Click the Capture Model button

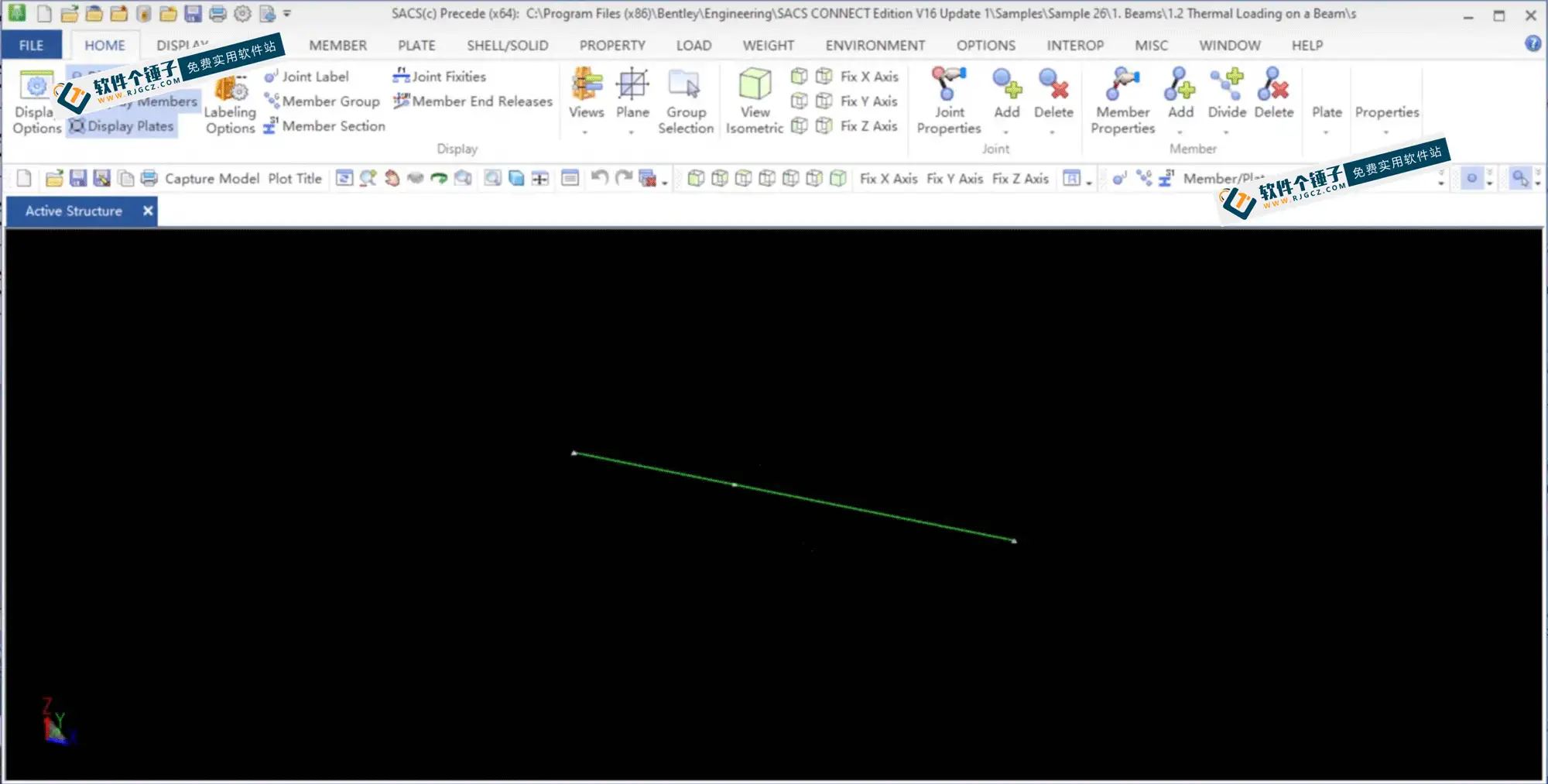[212, 179]
